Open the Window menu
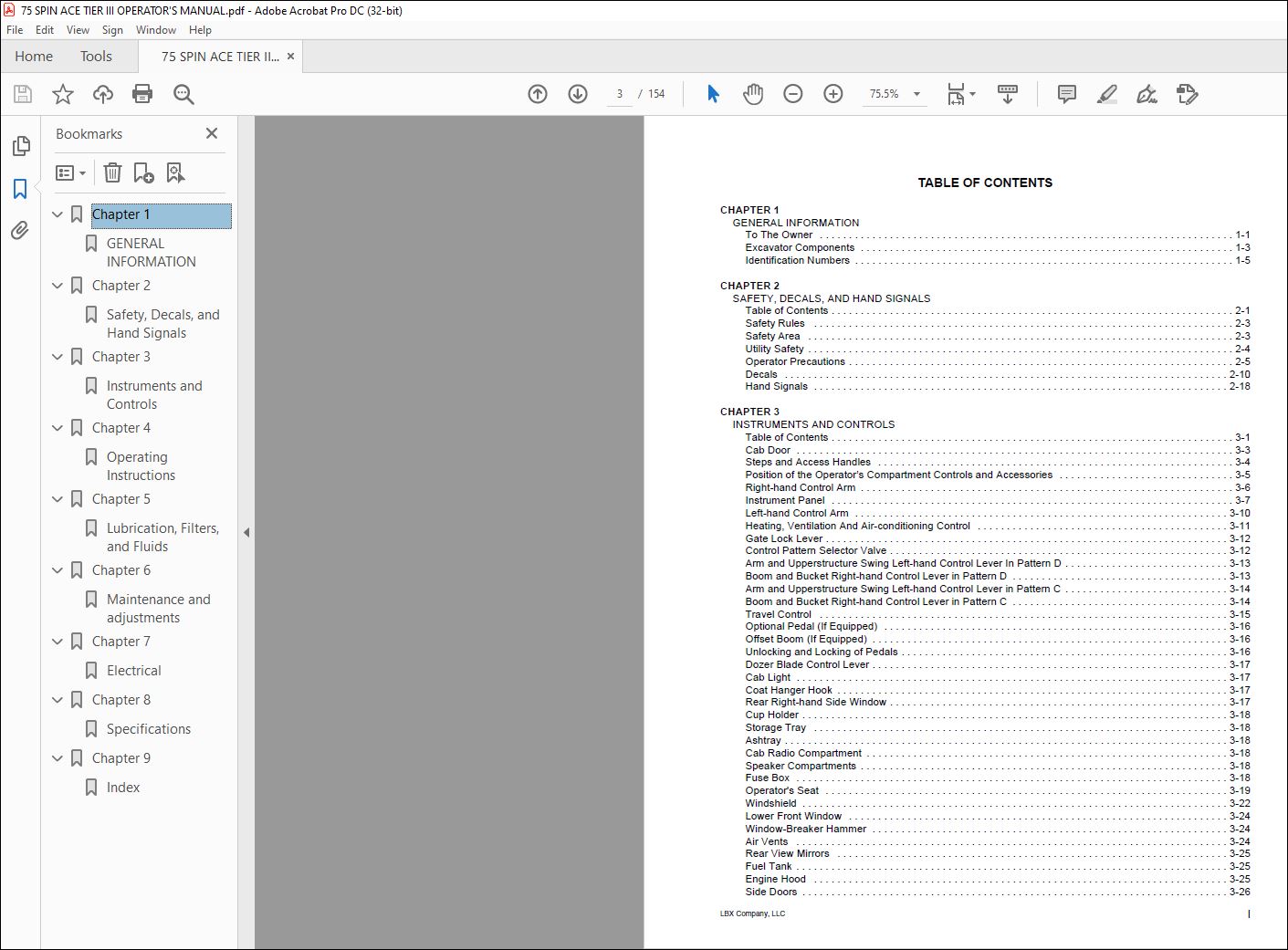Viewport: 1288px width, 950px height. [156, 30]
